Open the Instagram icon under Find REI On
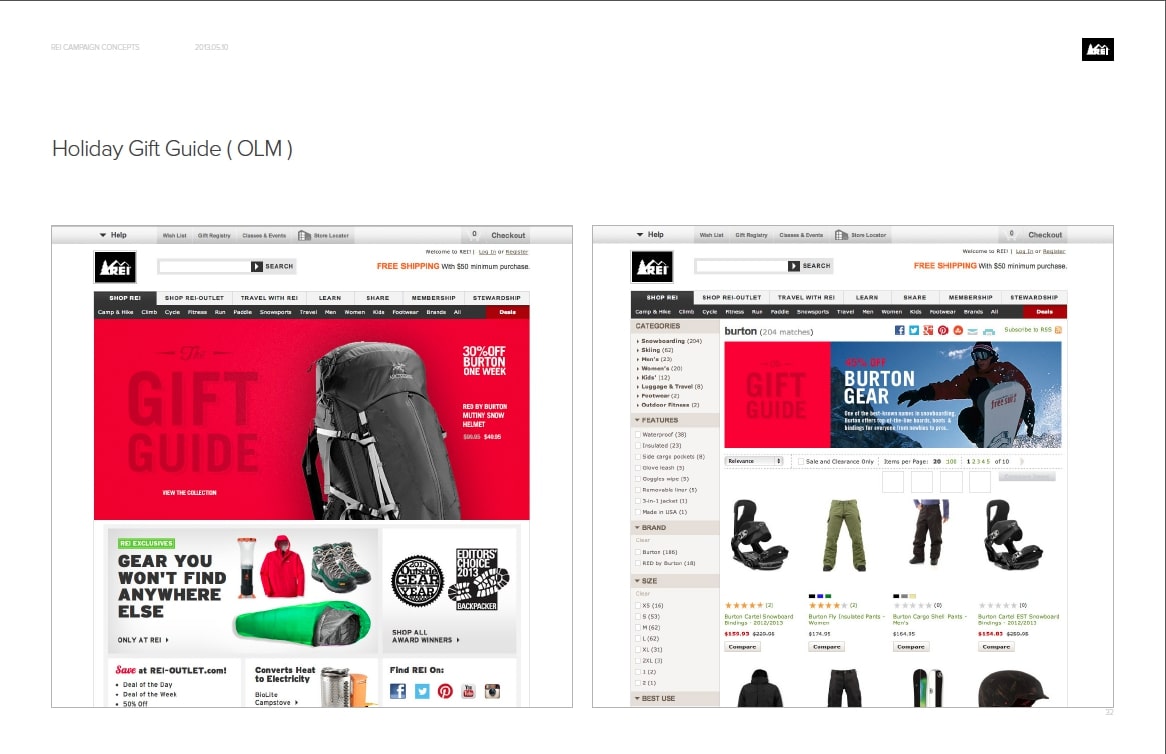 pos(492,692)
